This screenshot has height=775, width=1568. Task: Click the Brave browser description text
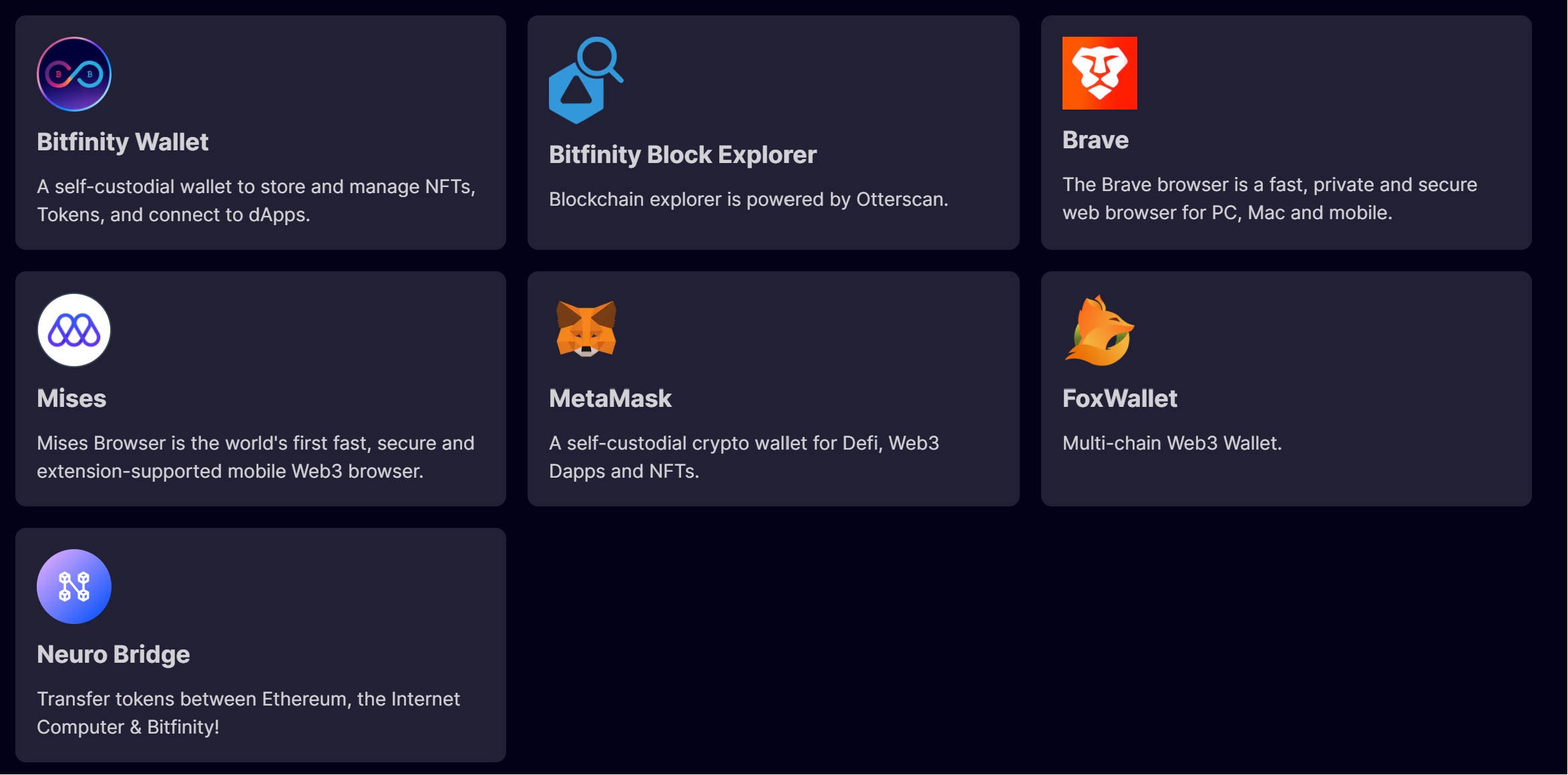[x=1269, y=198]
